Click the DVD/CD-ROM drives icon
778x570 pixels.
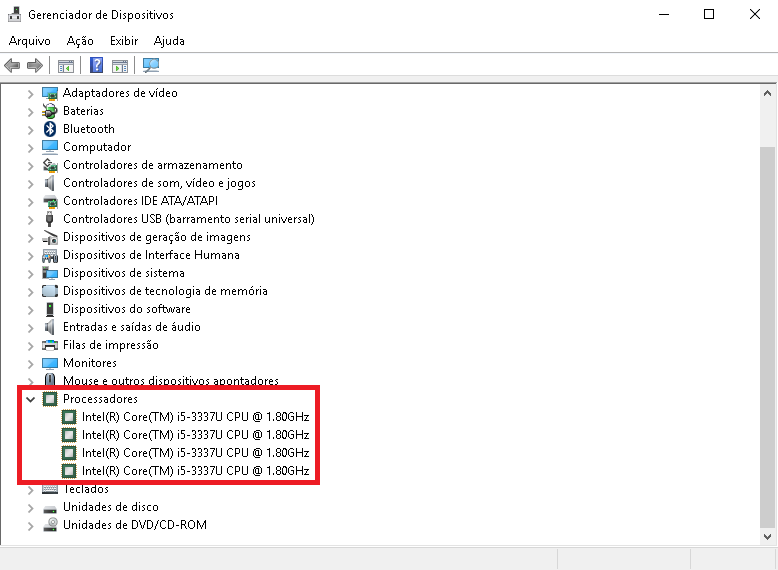50,525
